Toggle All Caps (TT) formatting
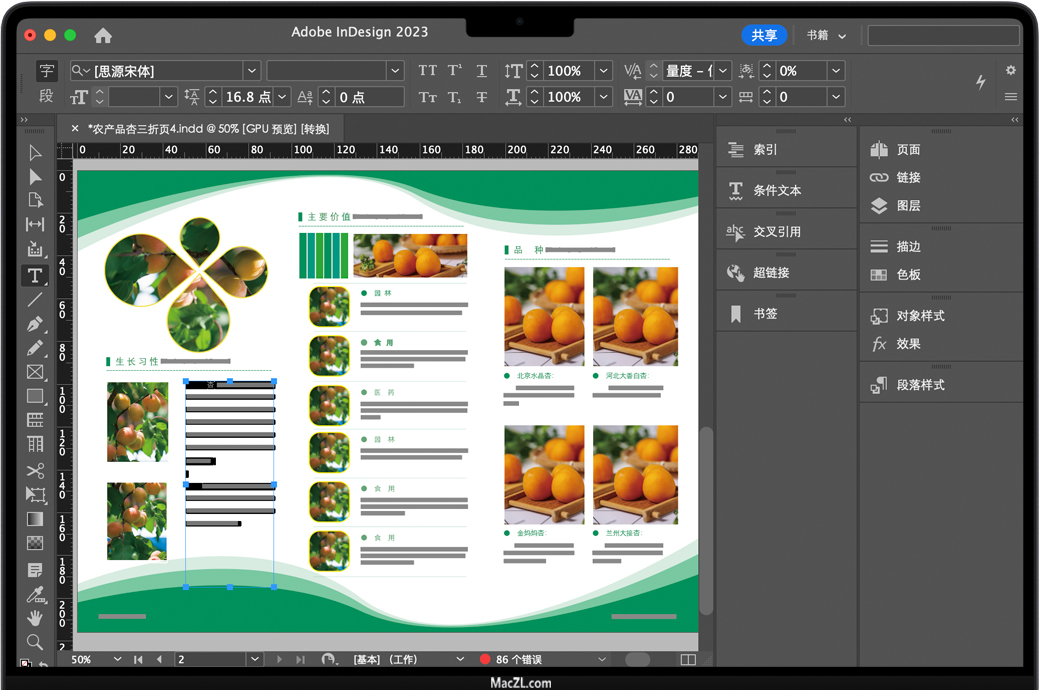1040x690 pixels. (x=428, y=71)
